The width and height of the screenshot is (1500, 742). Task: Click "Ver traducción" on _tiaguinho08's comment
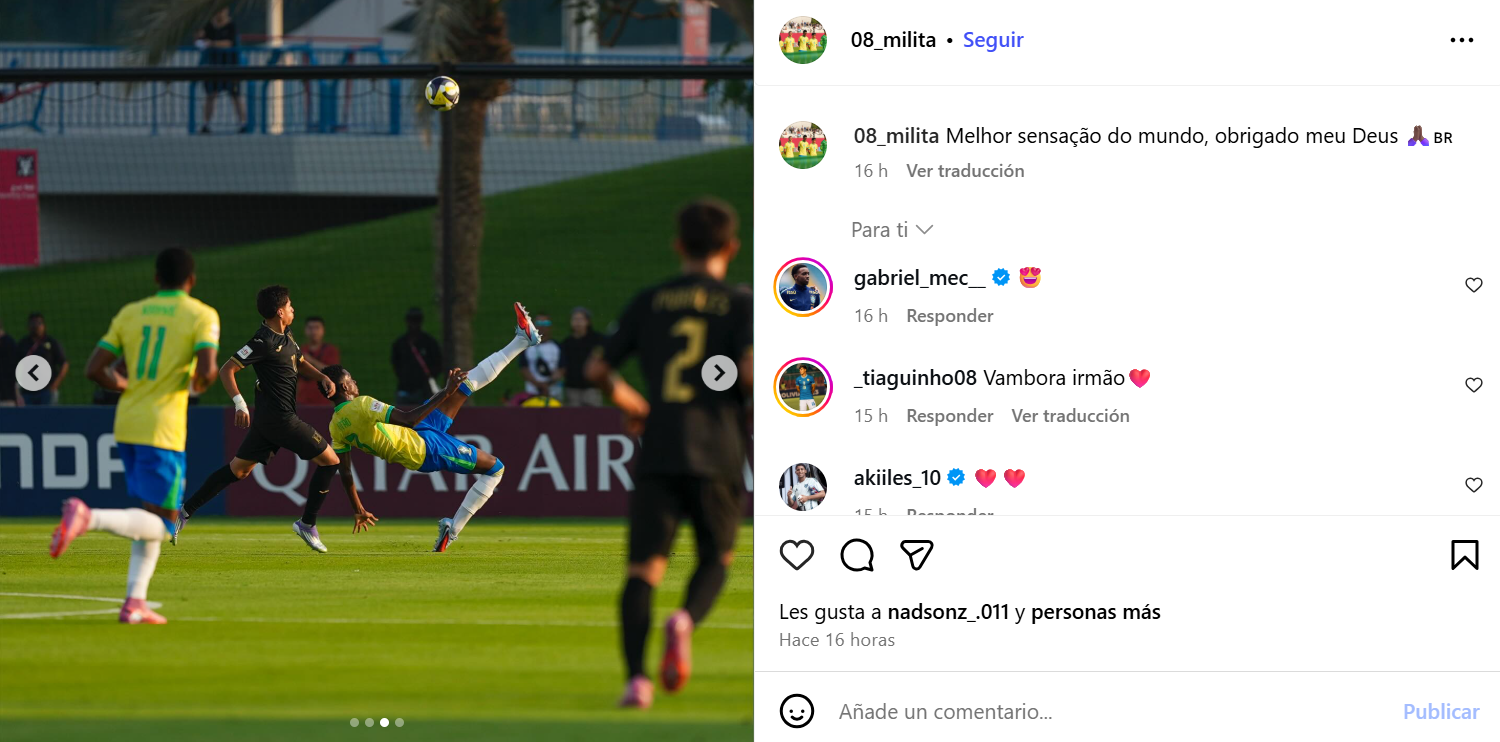pos(1070,416)
